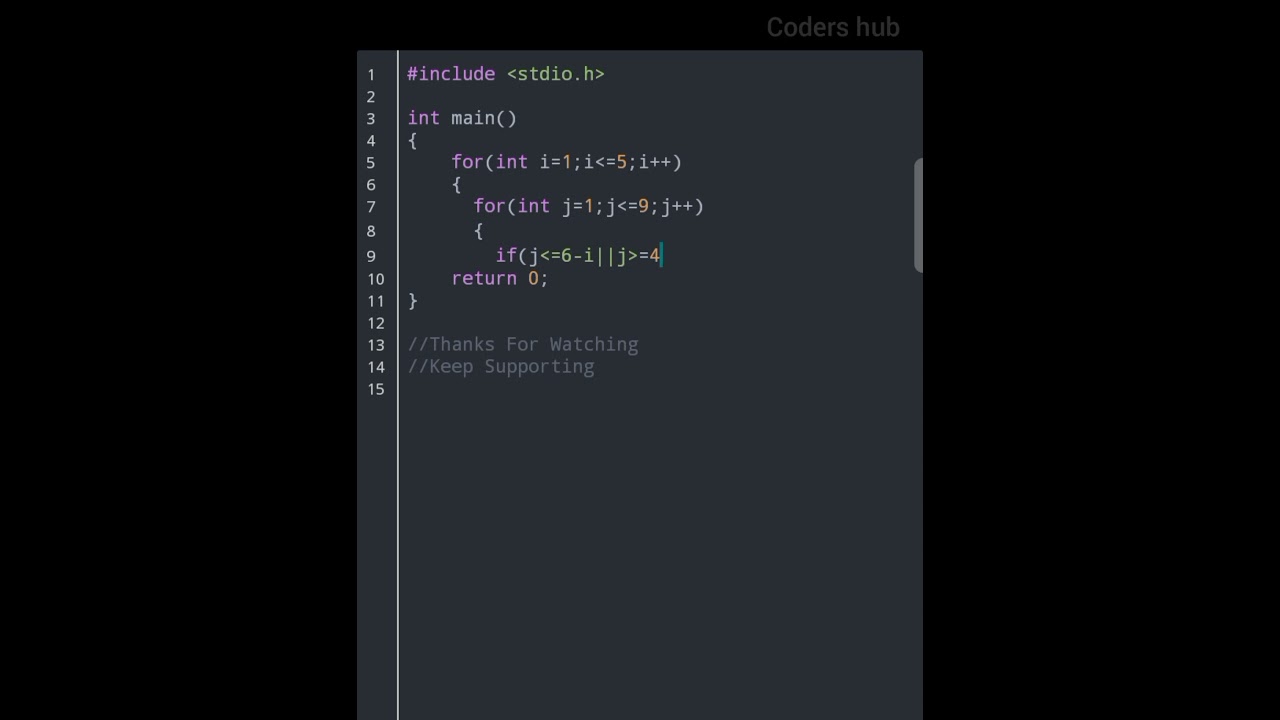This screenshot has width=1280, height=720.
Task: Click the opening brace on line 4
Action: click(412, 140)
